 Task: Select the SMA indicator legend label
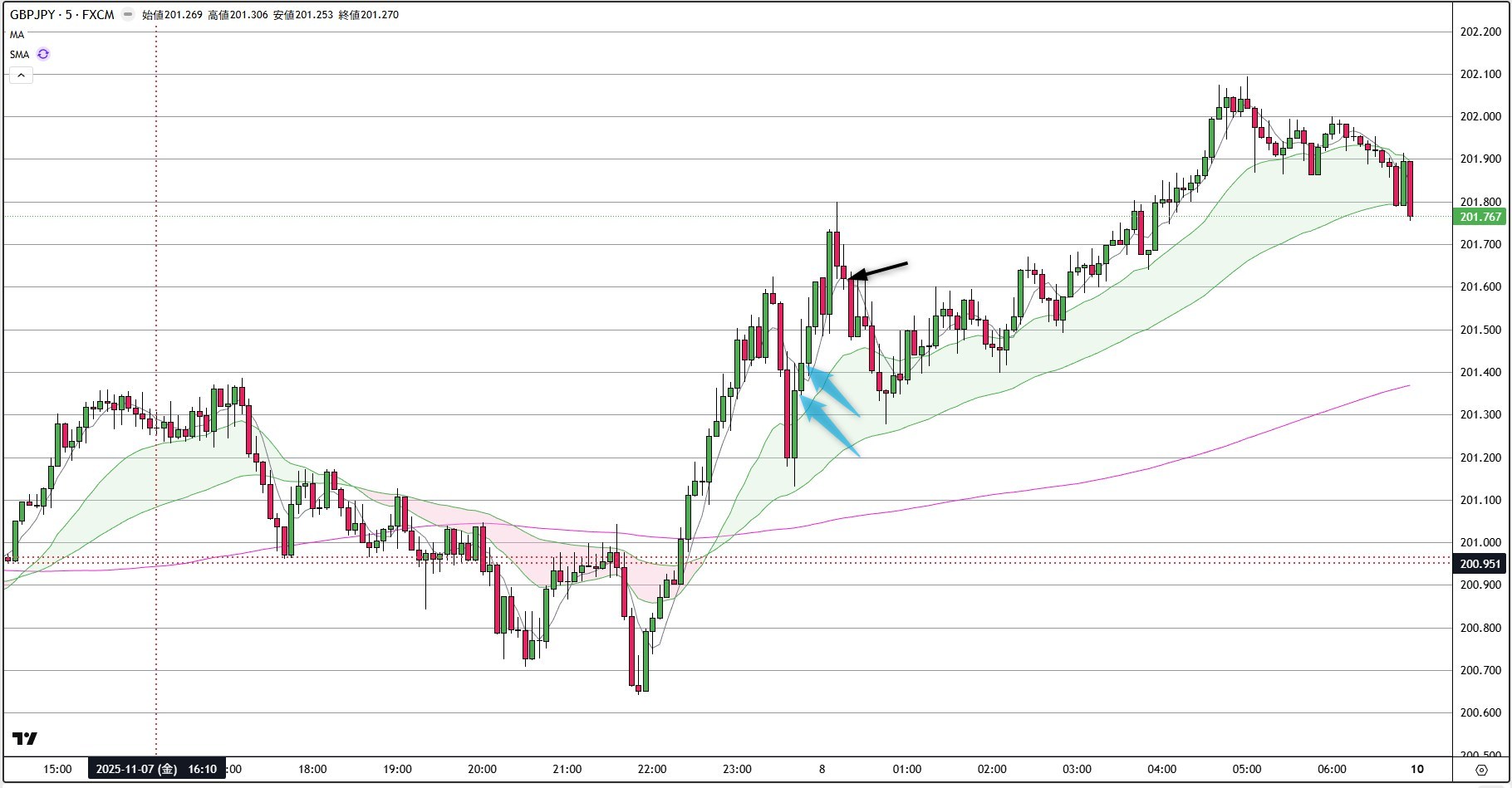19,54
